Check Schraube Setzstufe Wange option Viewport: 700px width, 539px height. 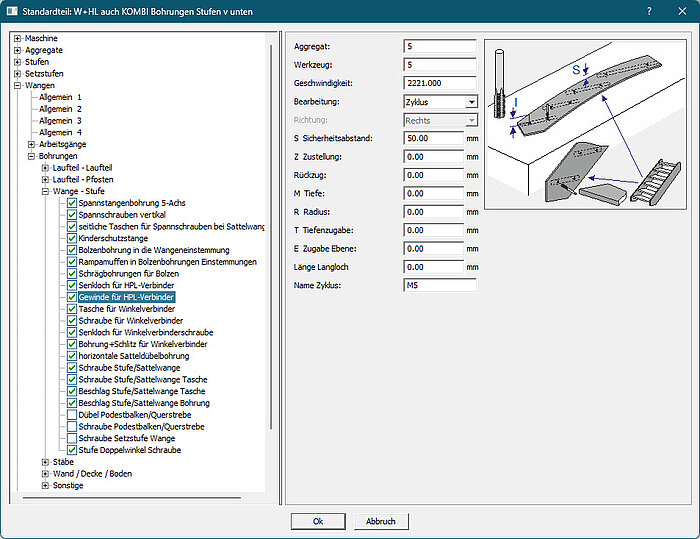pyautogui.click(x=72, y=439)
